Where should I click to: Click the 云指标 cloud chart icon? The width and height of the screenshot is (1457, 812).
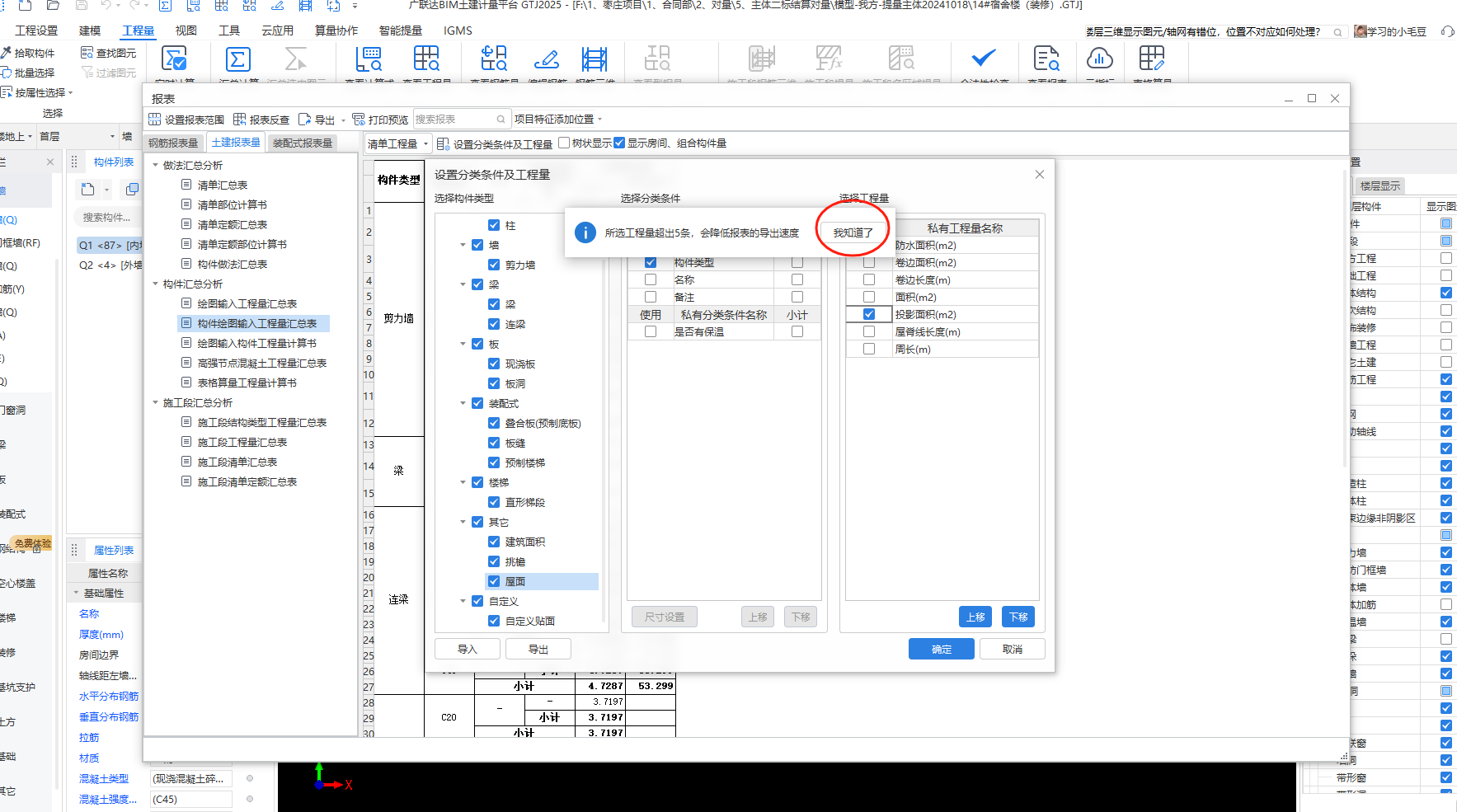coord(1099,59)
